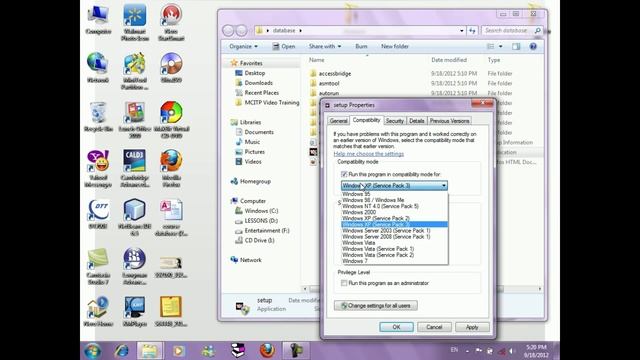Open the yellow sticky note file icon
The image size is (640, 360).
171,311
